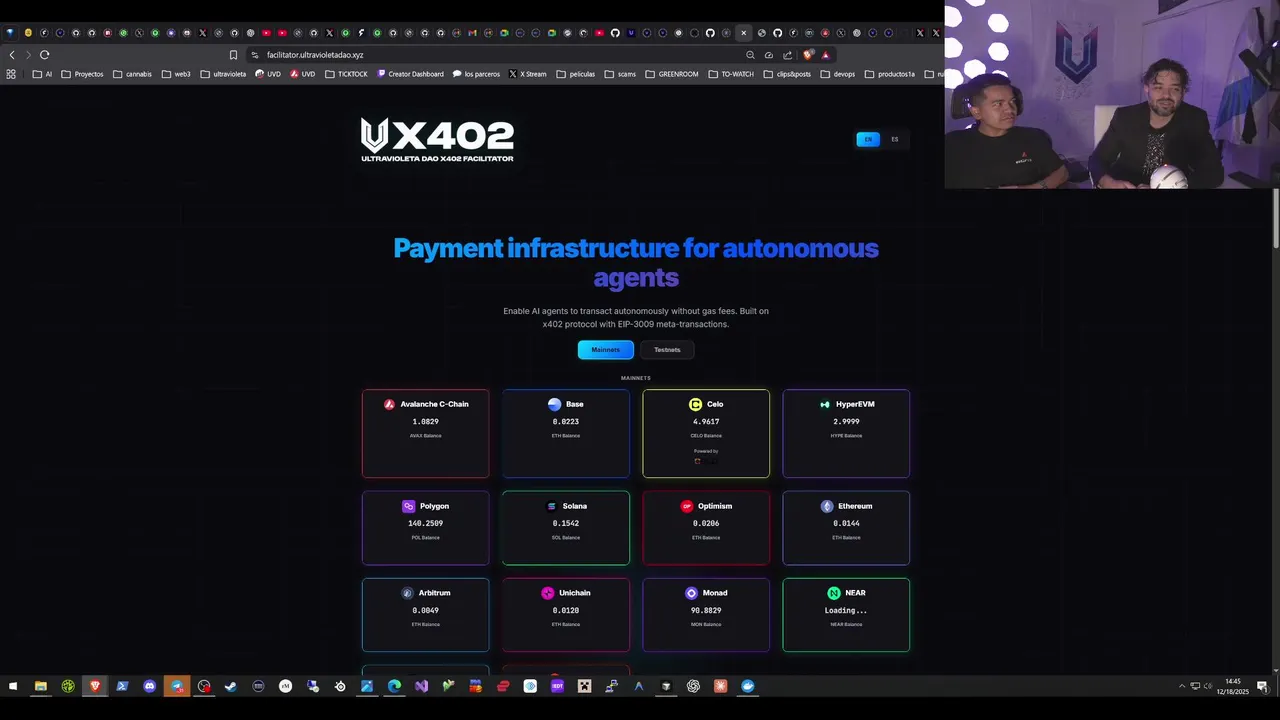Click the HyperEVM logo icon

(x=825, y=404)
